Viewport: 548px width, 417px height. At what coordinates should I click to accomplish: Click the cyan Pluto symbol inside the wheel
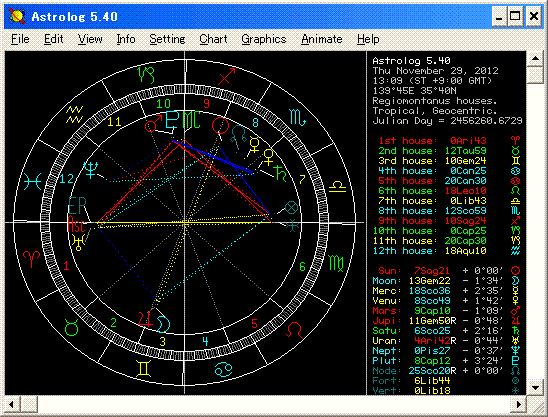click(x=172, y=120)
